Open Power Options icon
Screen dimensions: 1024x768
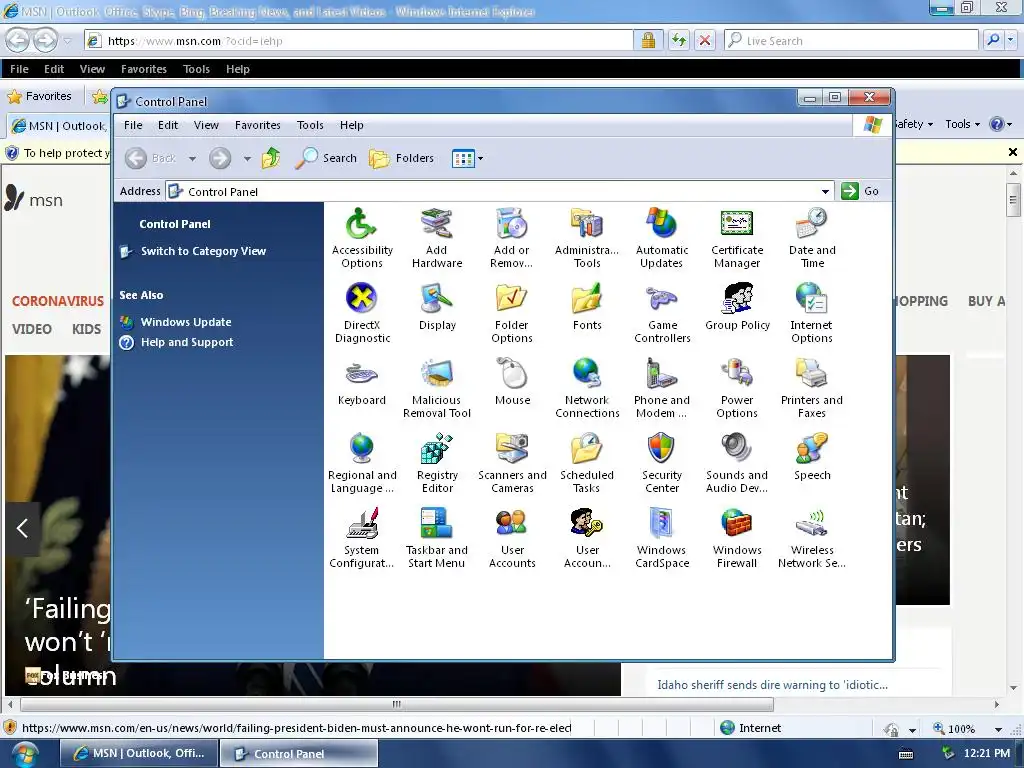[737, 388]
